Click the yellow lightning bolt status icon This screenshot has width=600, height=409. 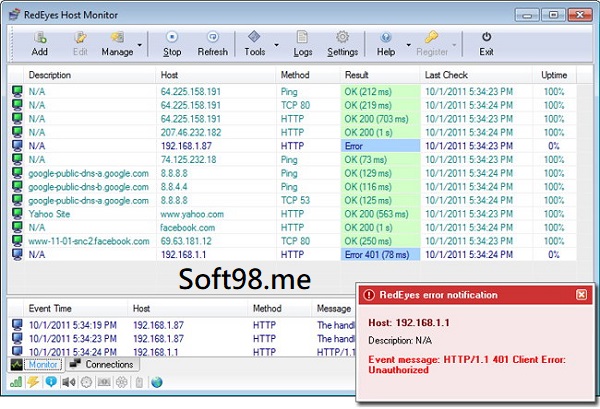click(33, 382)
